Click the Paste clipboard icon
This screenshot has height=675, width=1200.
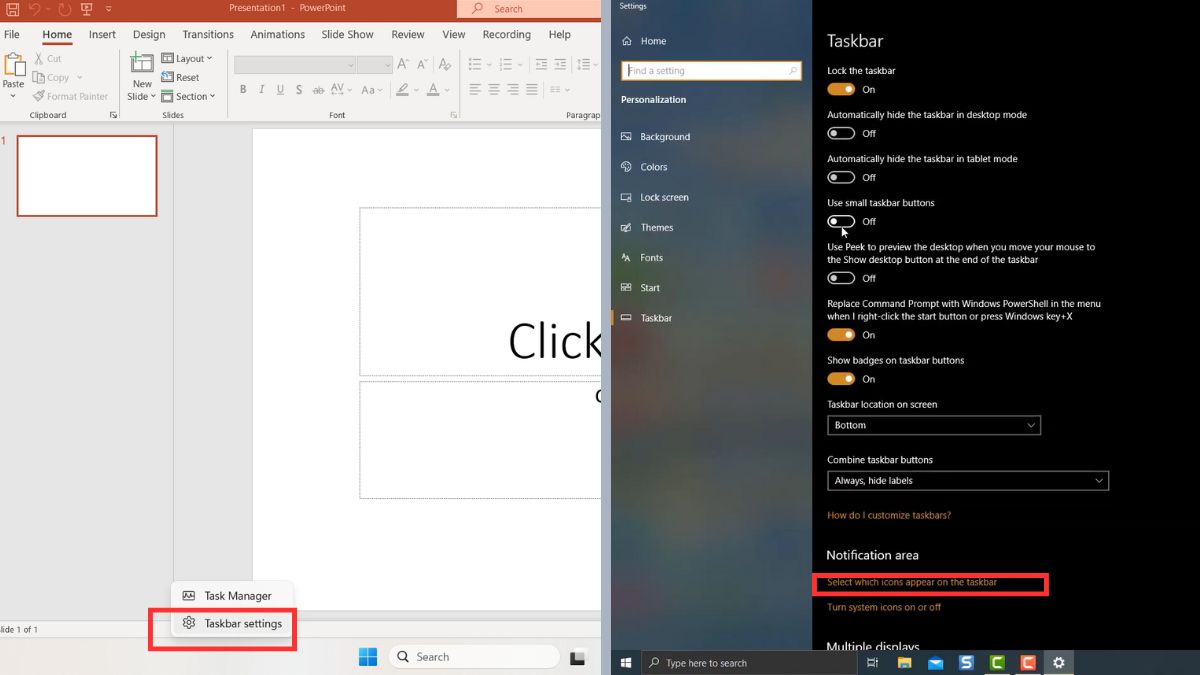pos(14,65)
